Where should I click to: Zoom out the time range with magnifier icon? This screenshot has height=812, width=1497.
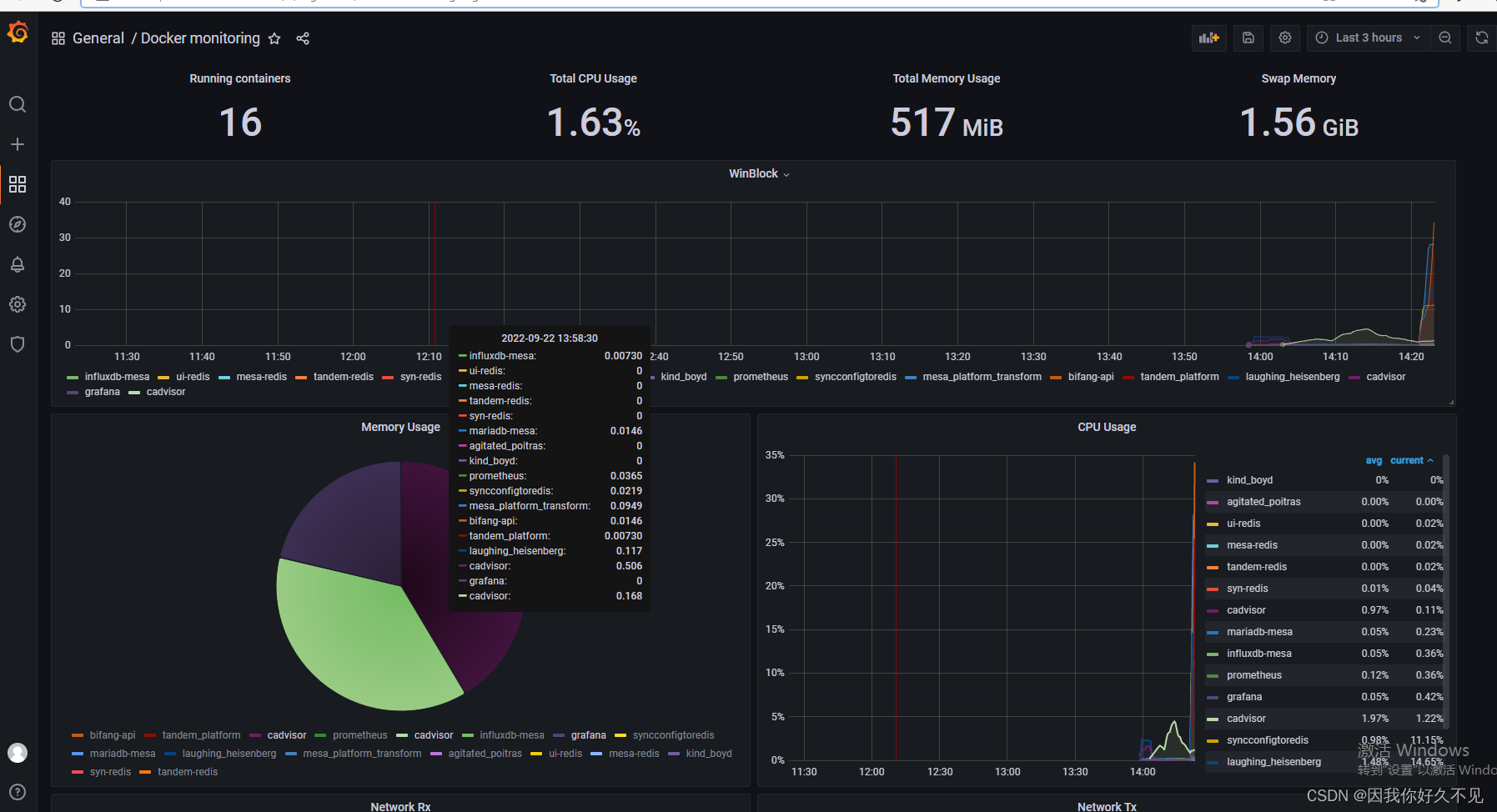click(1445, 38)
